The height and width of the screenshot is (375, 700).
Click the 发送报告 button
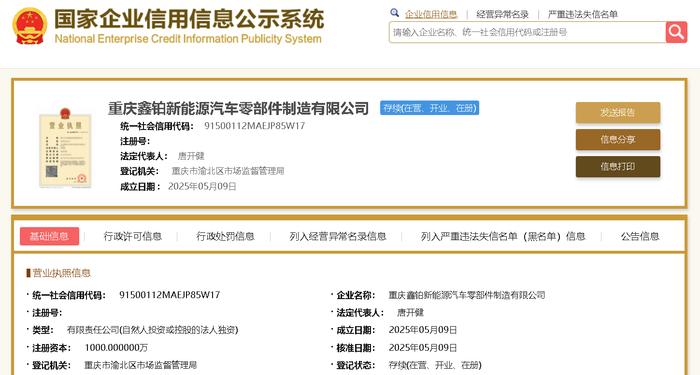point(617,112)
